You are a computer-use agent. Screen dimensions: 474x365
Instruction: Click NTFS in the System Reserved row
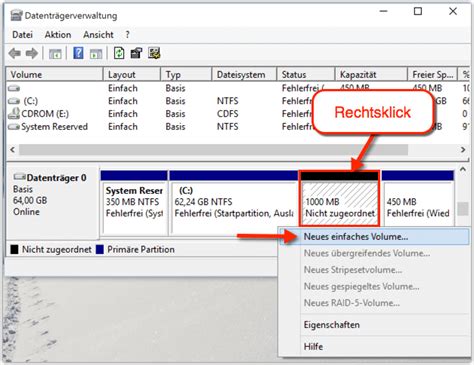click(x=228, y=127)
